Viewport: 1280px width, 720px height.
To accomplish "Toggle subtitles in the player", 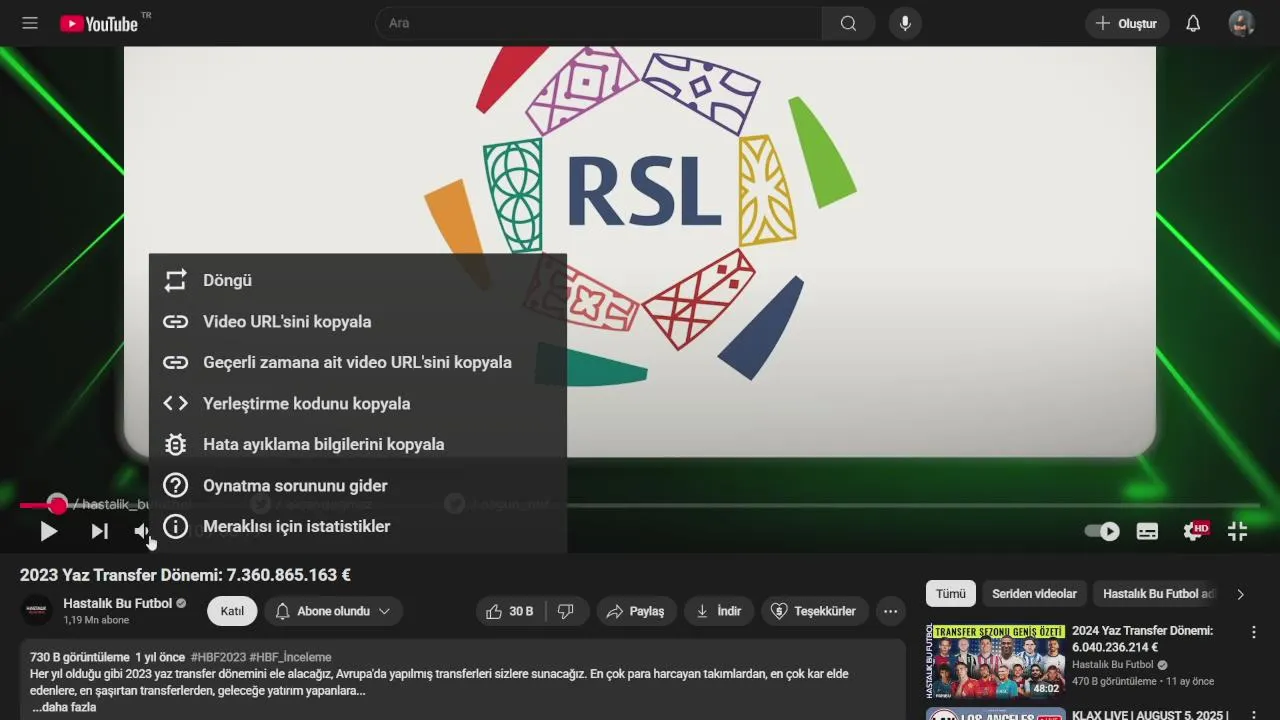I will tap(1147, 532).
